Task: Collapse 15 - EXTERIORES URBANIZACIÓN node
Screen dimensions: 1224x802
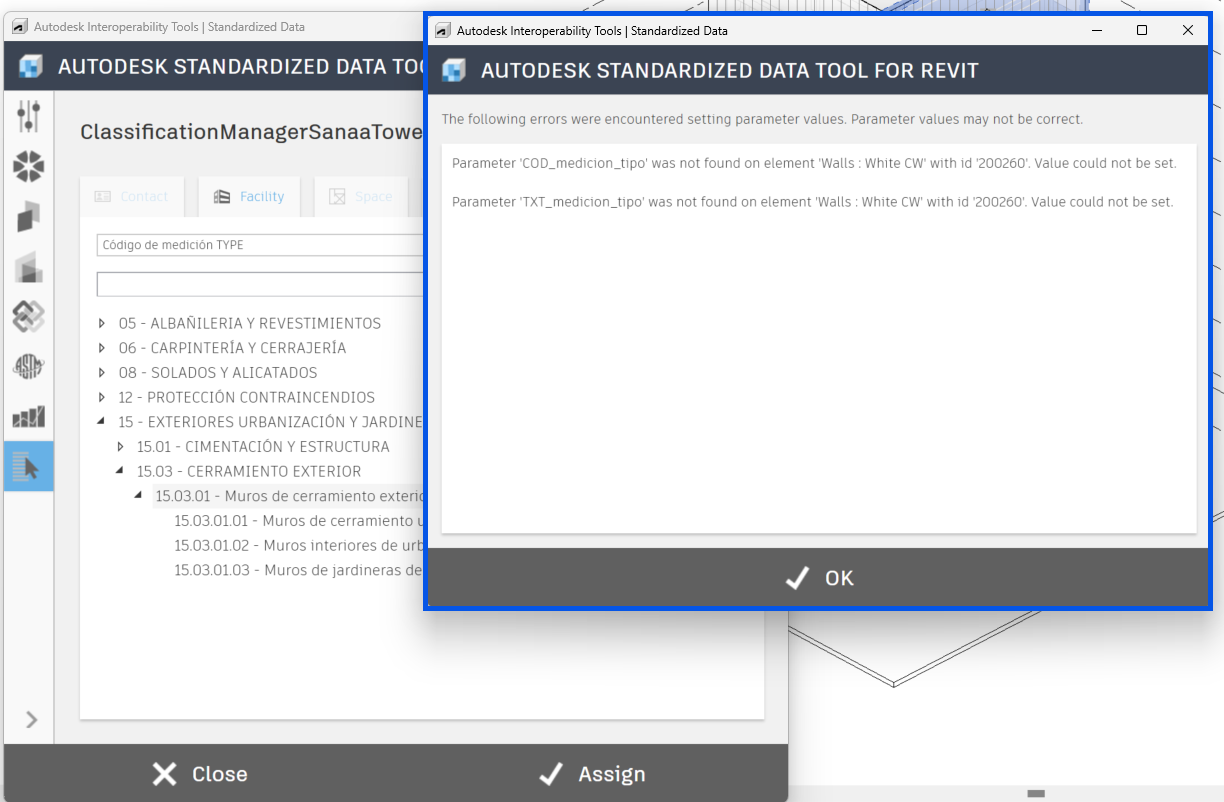Action: (101, 422)
